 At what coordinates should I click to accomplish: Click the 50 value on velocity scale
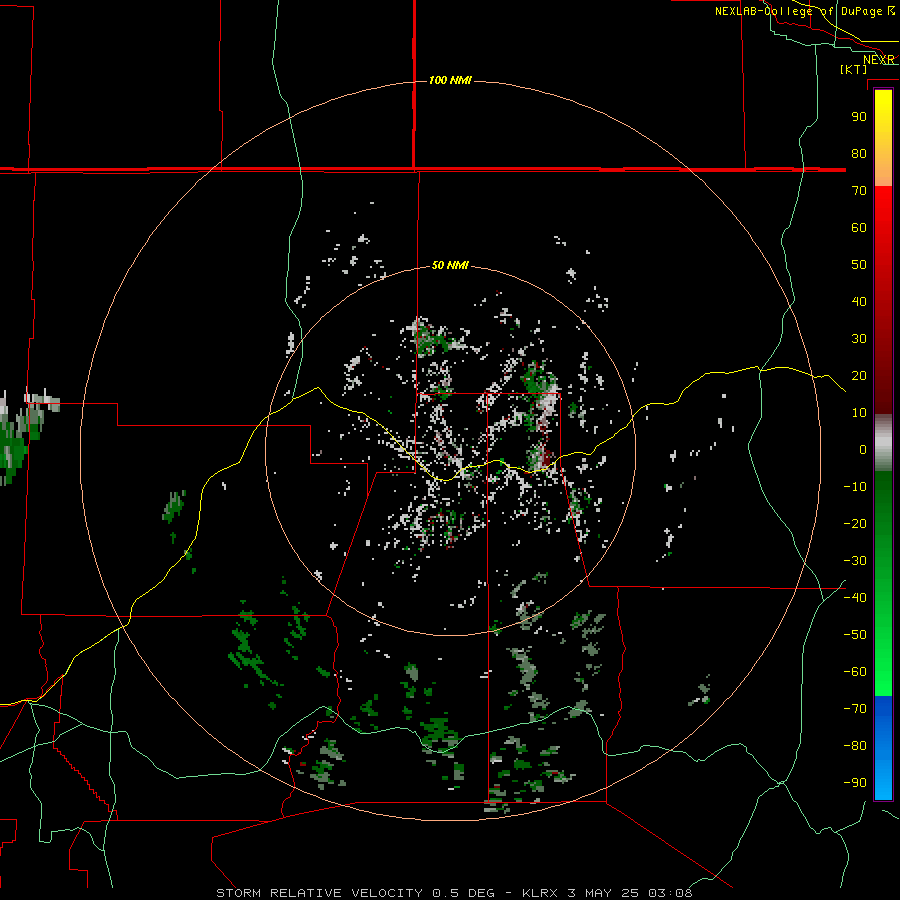pos(859,265)
